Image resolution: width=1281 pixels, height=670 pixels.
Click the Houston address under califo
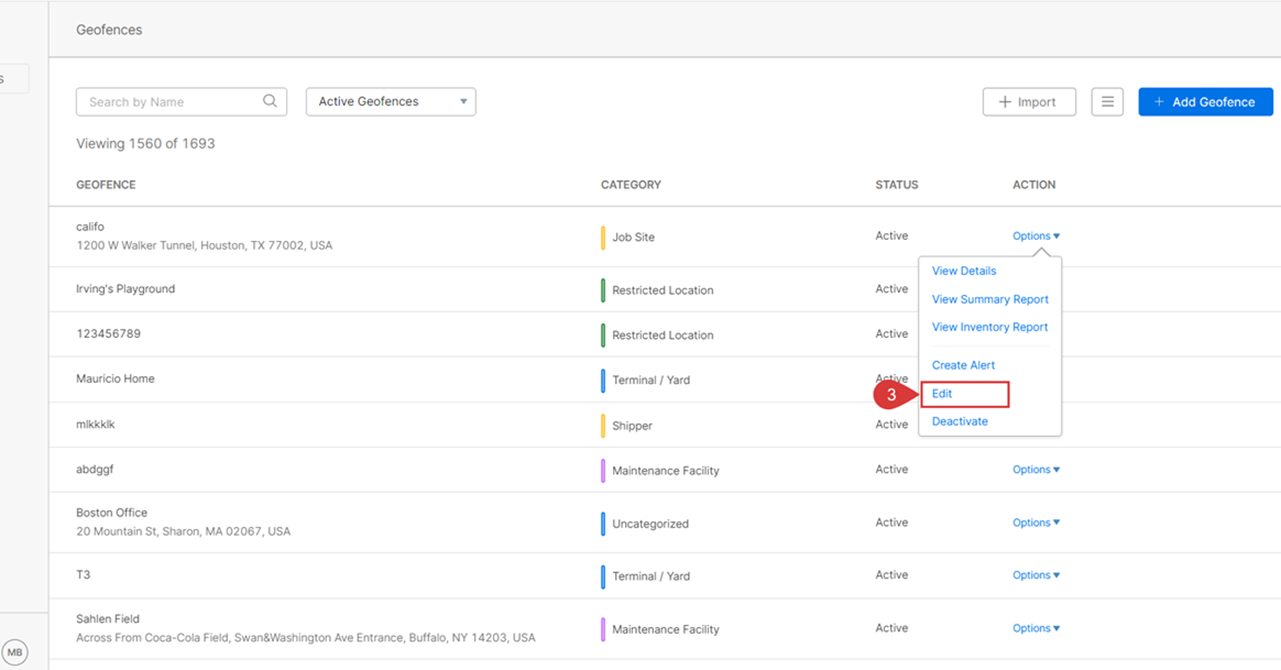[x=204, y=245]
